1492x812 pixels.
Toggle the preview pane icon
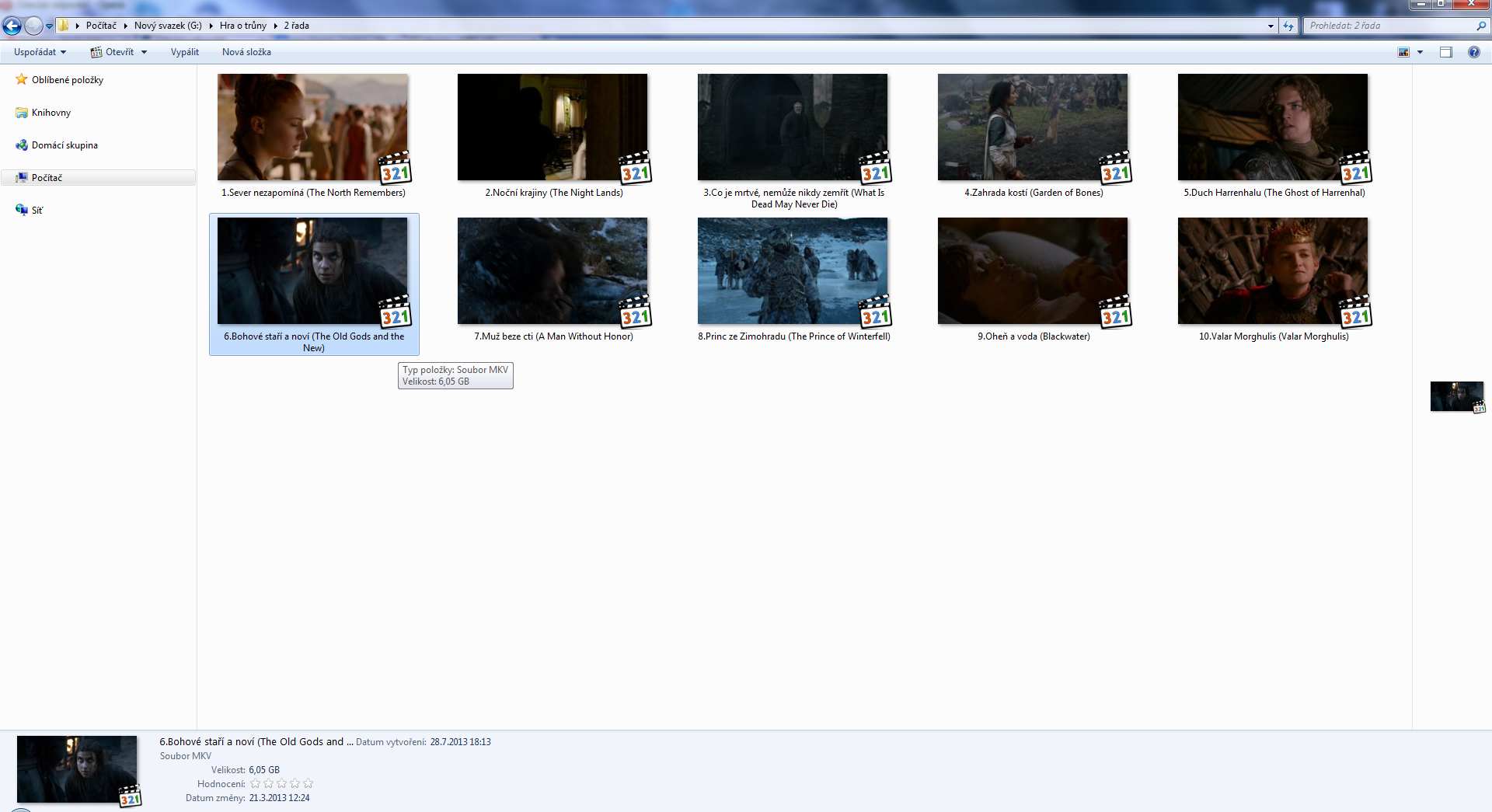click(x=1445, y=52)
